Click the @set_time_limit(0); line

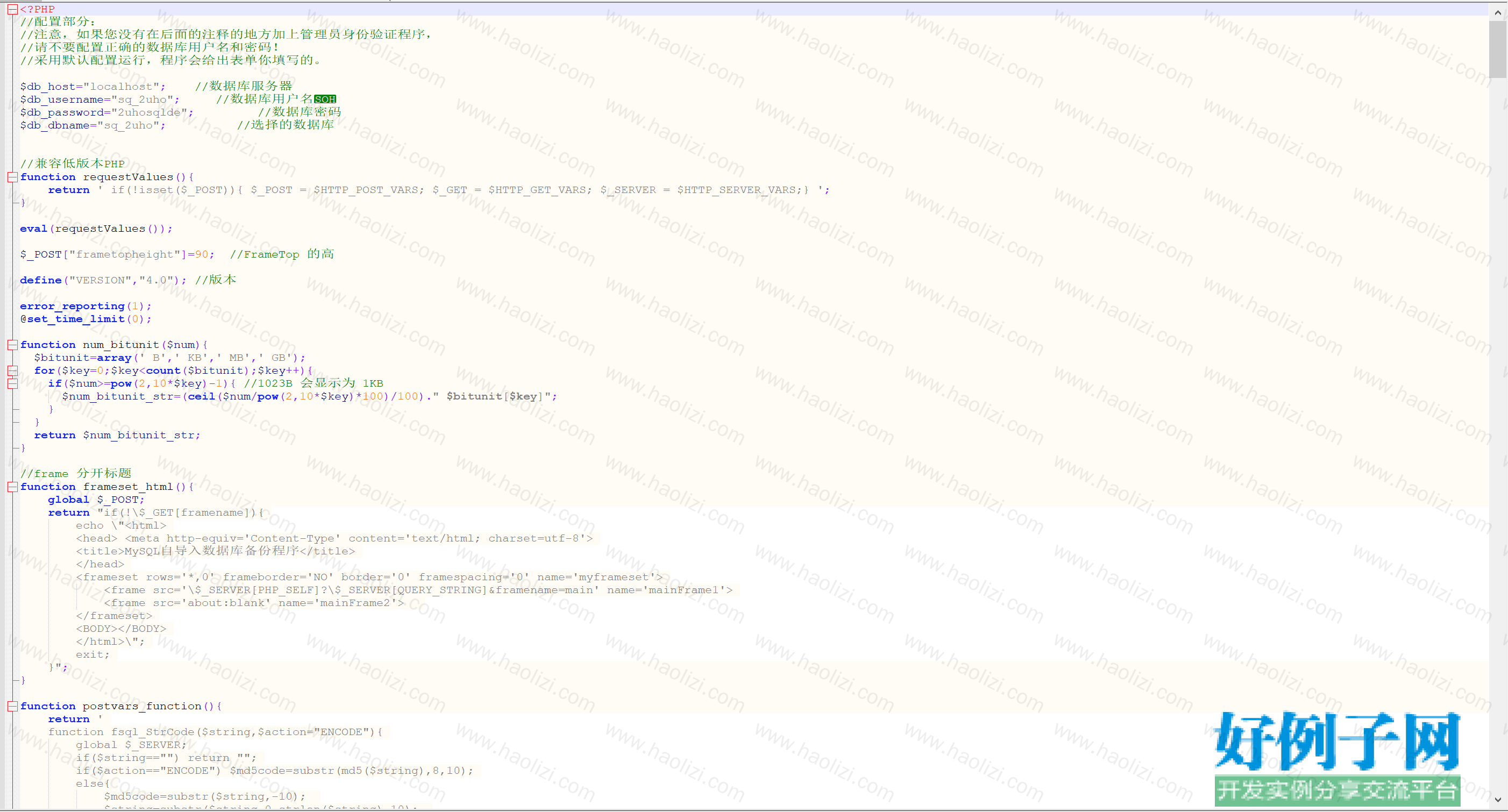click(x=86, y=319)
